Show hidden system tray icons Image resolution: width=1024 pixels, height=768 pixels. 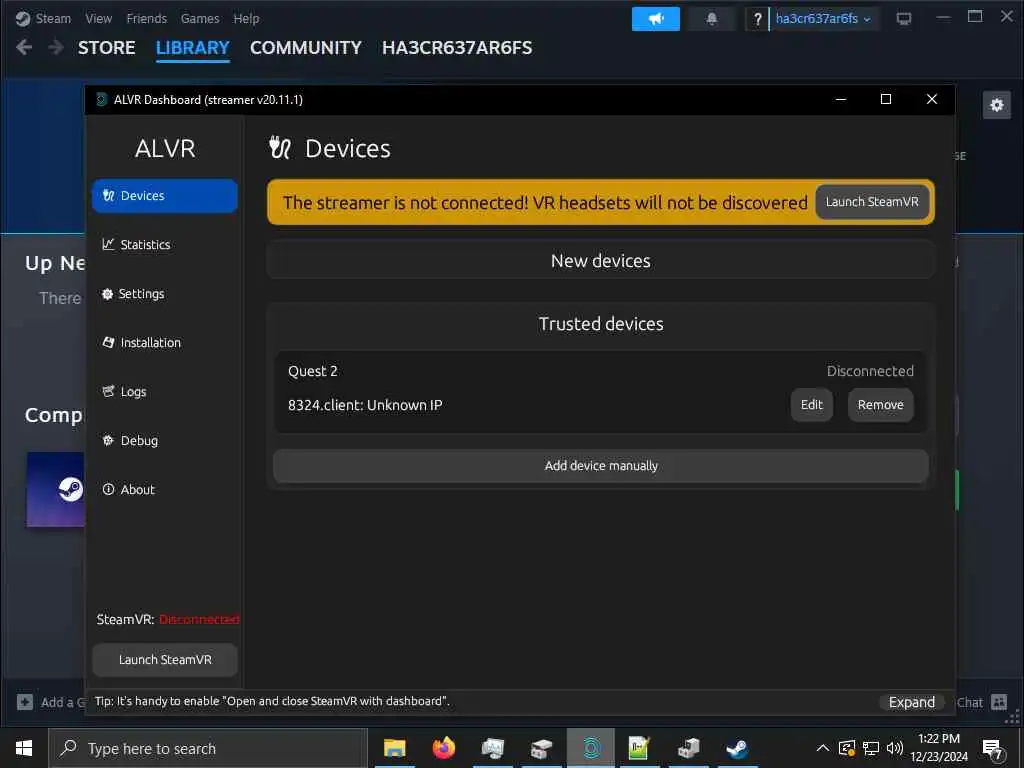(x=823, y=748)
